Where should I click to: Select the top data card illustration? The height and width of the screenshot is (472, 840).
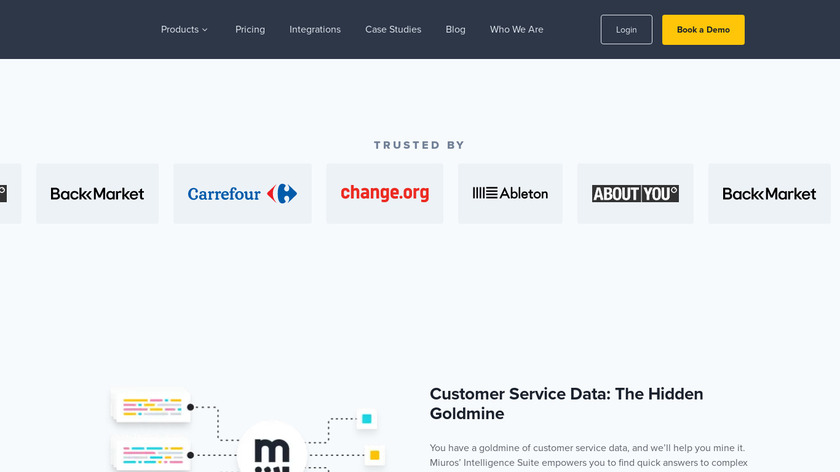coord(151,406)
